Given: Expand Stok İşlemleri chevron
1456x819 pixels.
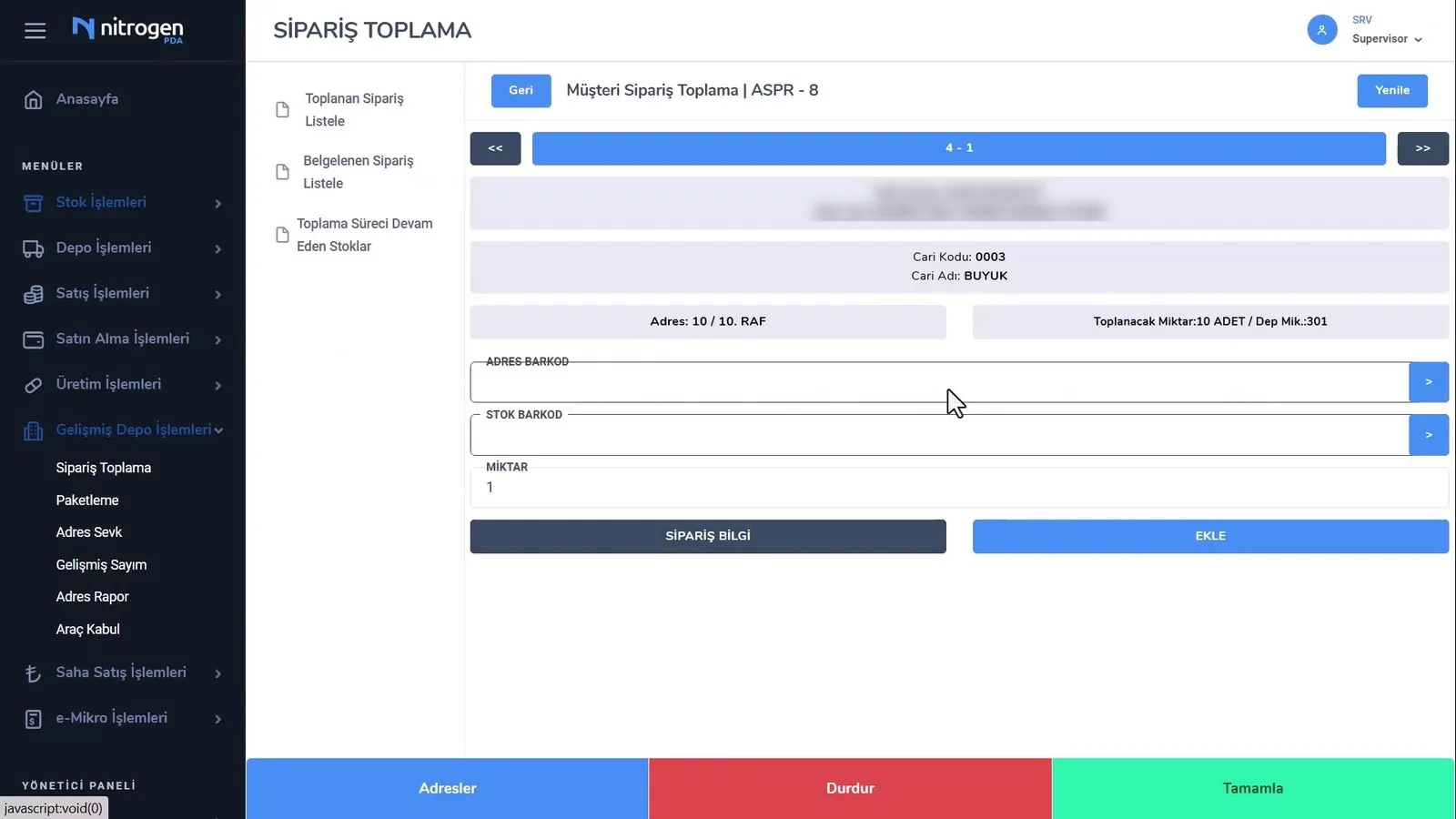Looking at the screenshot, I should pyautogui.click(x=217, y=203).
